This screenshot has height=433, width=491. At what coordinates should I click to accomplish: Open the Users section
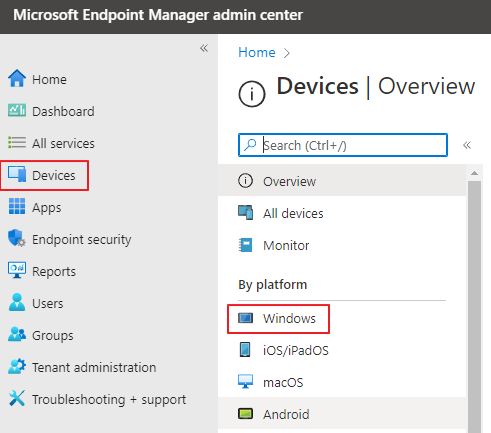(48, 303)
